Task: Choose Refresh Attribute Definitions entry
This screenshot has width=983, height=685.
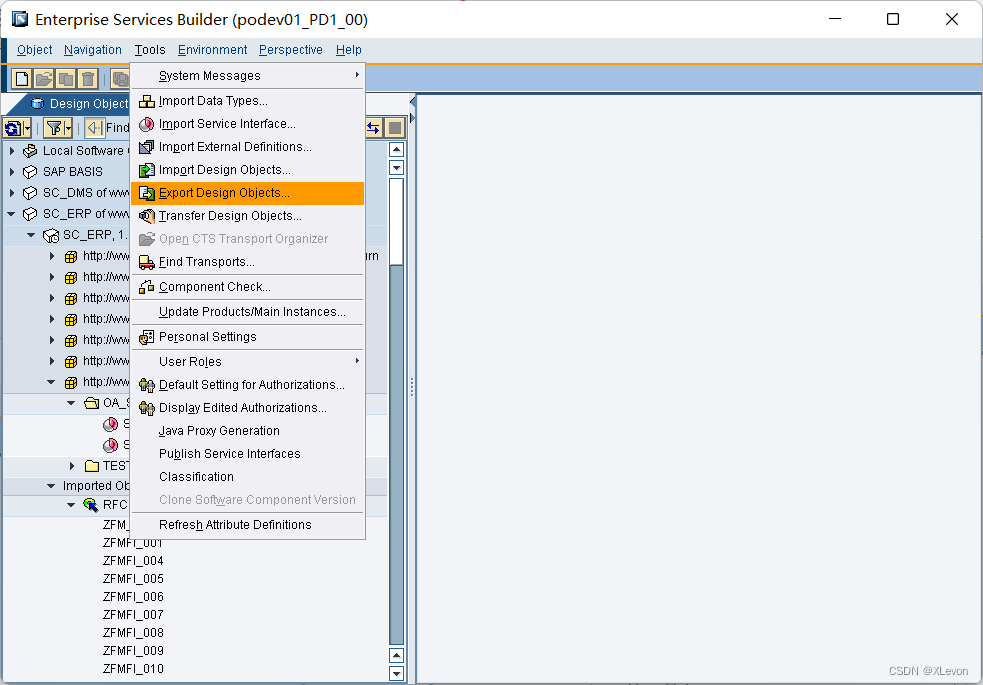Action: pyautogui.click(x=248, y=525)
